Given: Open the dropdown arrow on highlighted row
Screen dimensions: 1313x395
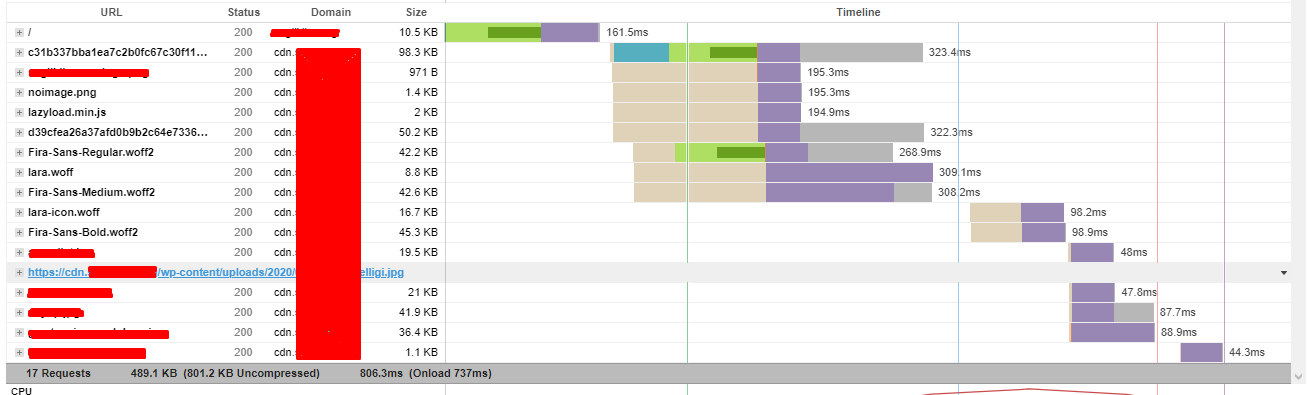Looking at the screenshot, I should click(1283, 272).
